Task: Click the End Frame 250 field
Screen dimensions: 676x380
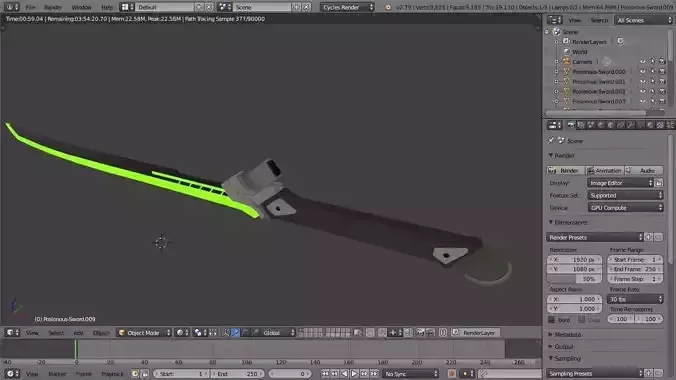Action: [x=635, y=269]
